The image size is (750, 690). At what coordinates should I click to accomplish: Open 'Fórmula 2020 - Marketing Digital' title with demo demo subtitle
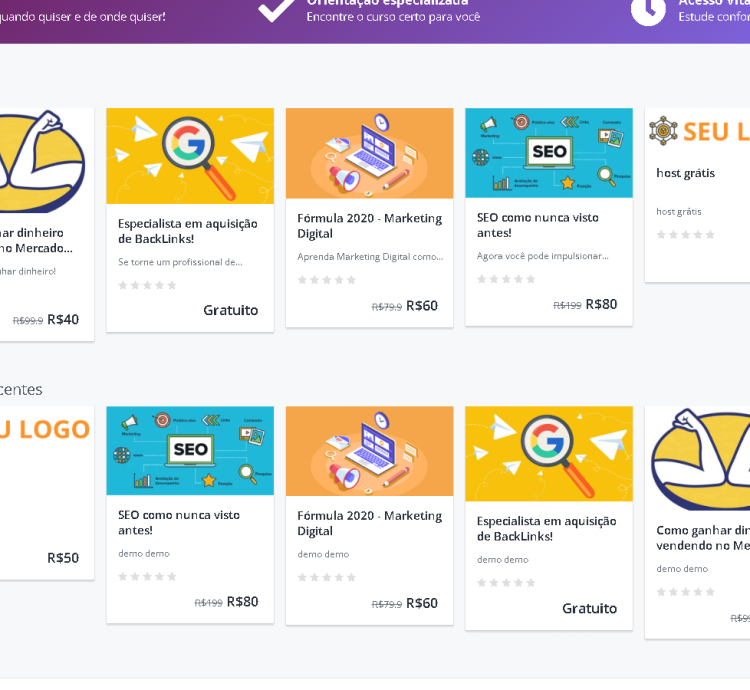(x=369, y=523)
